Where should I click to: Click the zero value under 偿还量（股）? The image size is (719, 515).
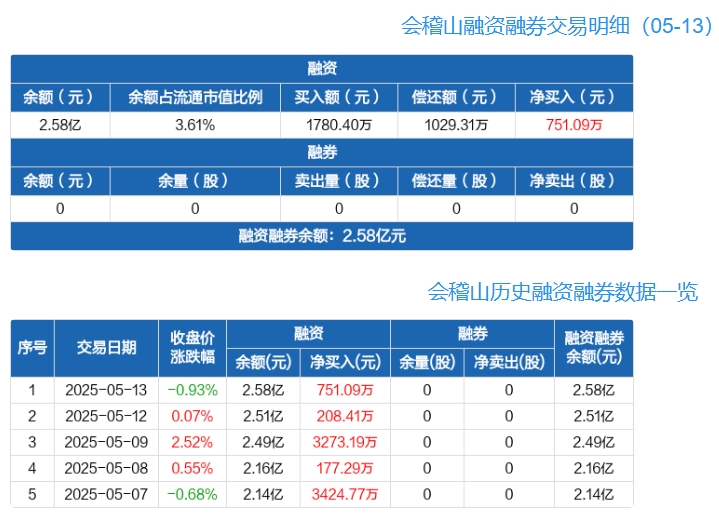456,209
